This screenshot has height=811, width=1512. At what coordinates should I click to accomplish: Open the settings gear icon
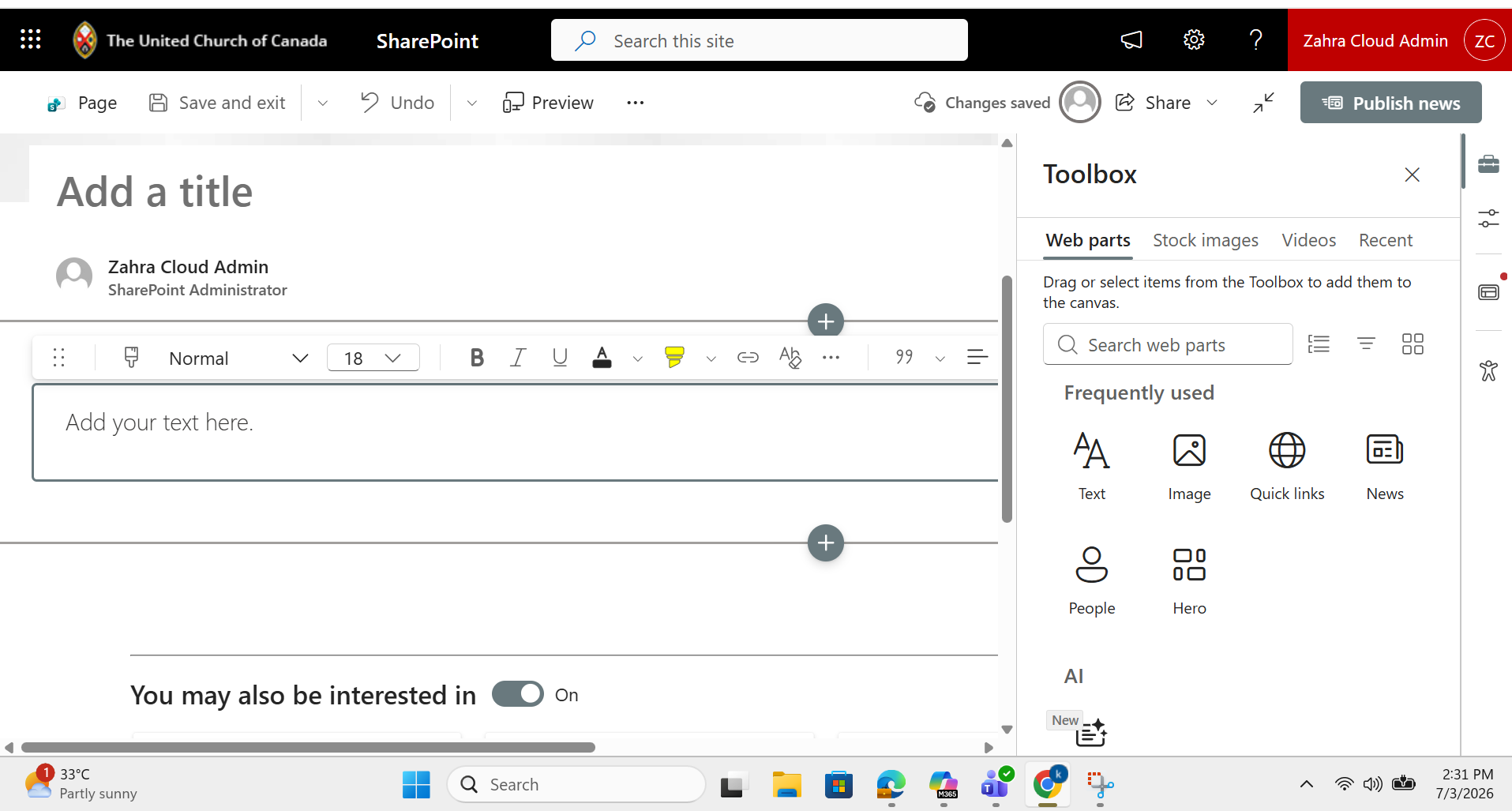coord(1194,39)
